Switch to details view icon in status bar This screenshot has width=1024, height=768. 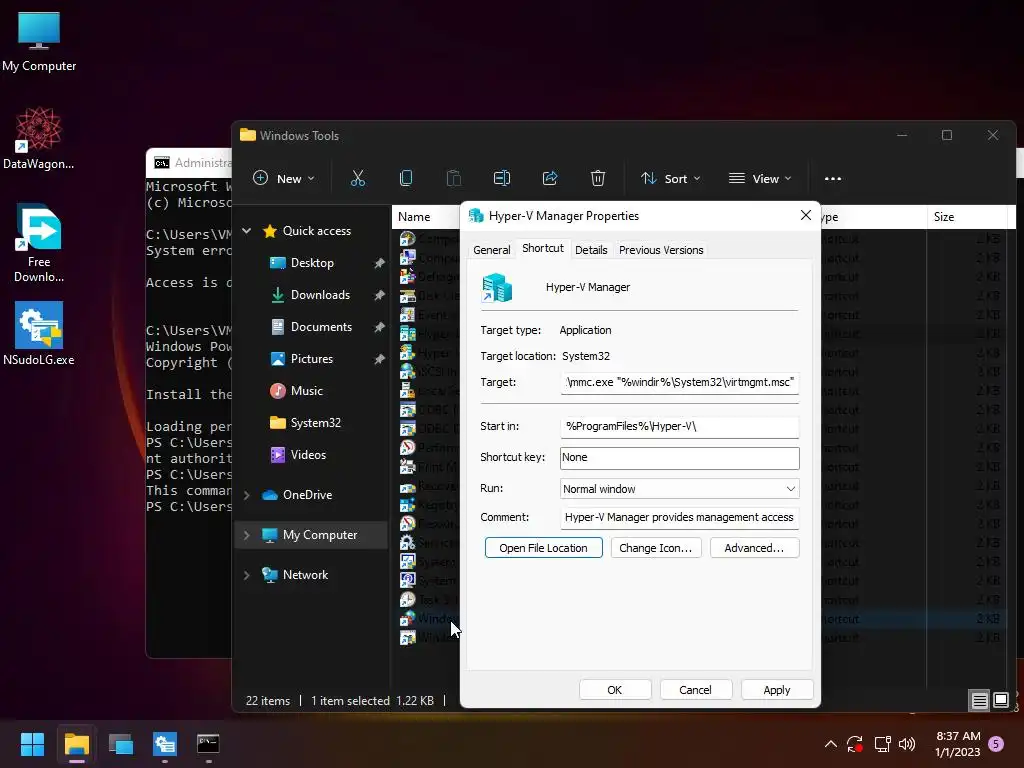[x=980, y=701]
